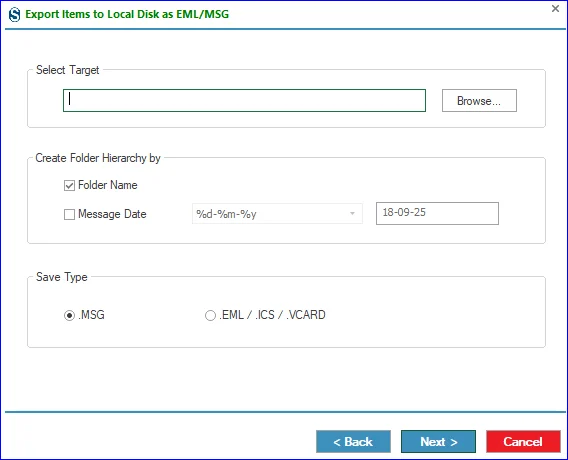Proceed with the Next button
Image resolution: width=568 pixels, height=460 pixels.
(x=438, y=442)
